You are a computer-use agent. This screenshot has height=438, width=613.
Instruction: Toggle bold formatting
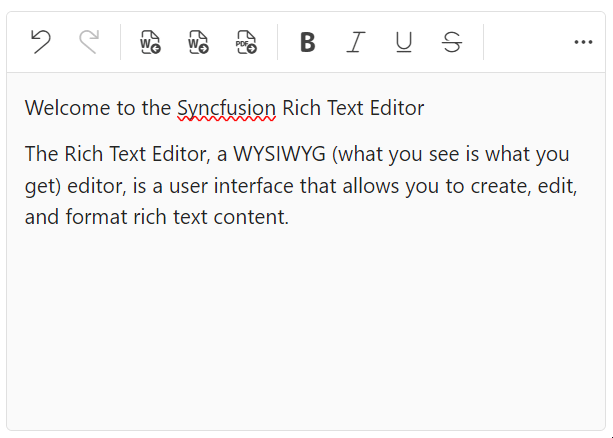(308, 42)
